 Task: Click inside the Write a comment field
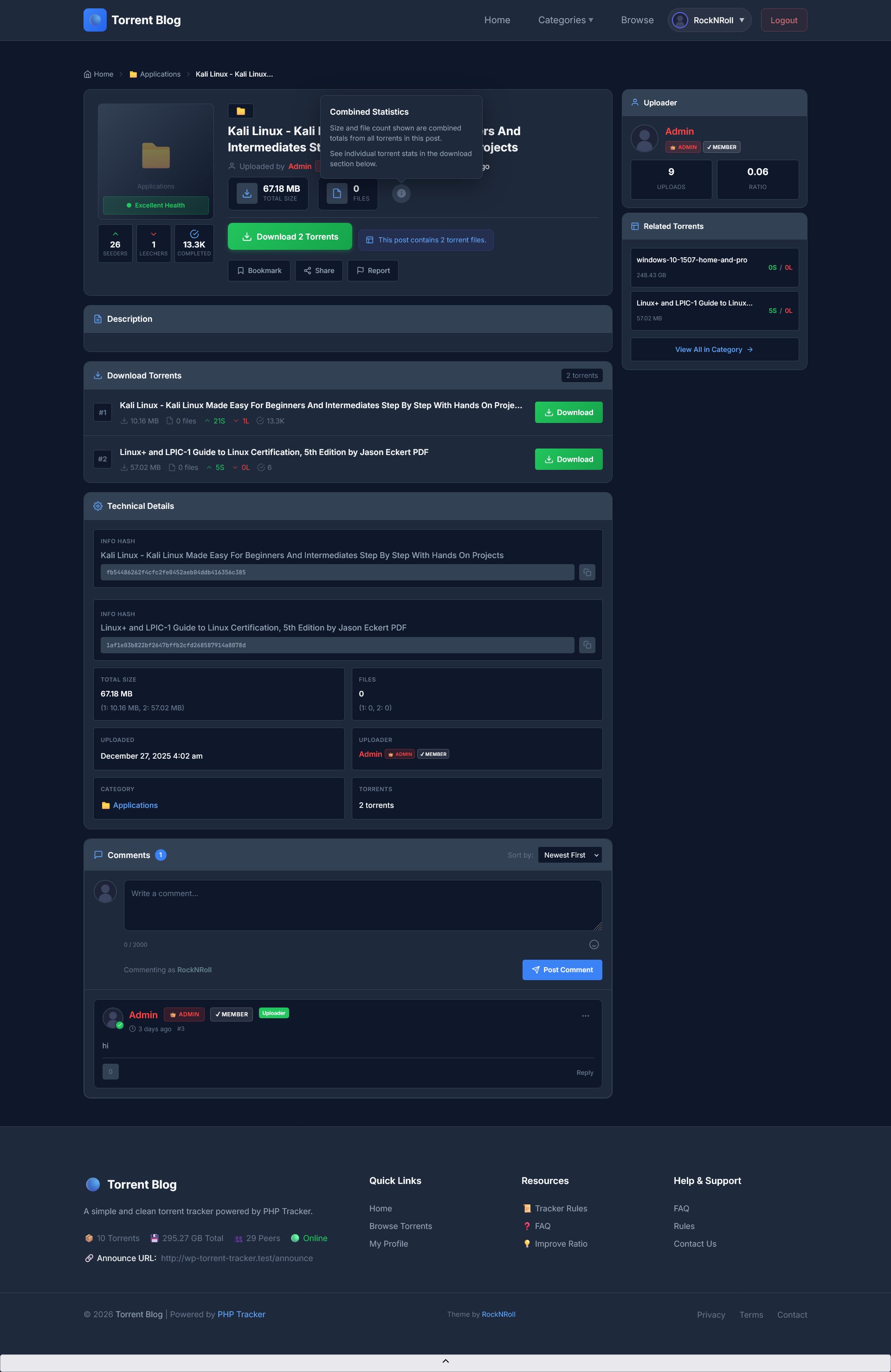click(362, 905)
